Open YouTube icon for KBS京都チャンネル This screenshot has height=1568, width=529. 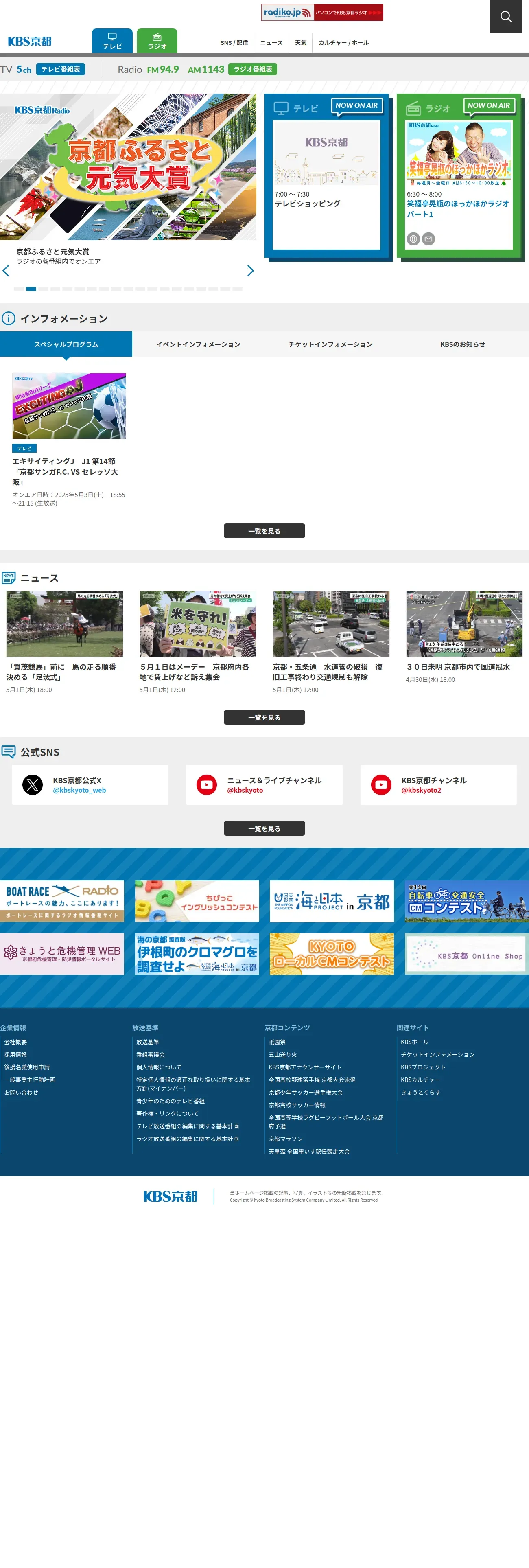tap(382, 785)
